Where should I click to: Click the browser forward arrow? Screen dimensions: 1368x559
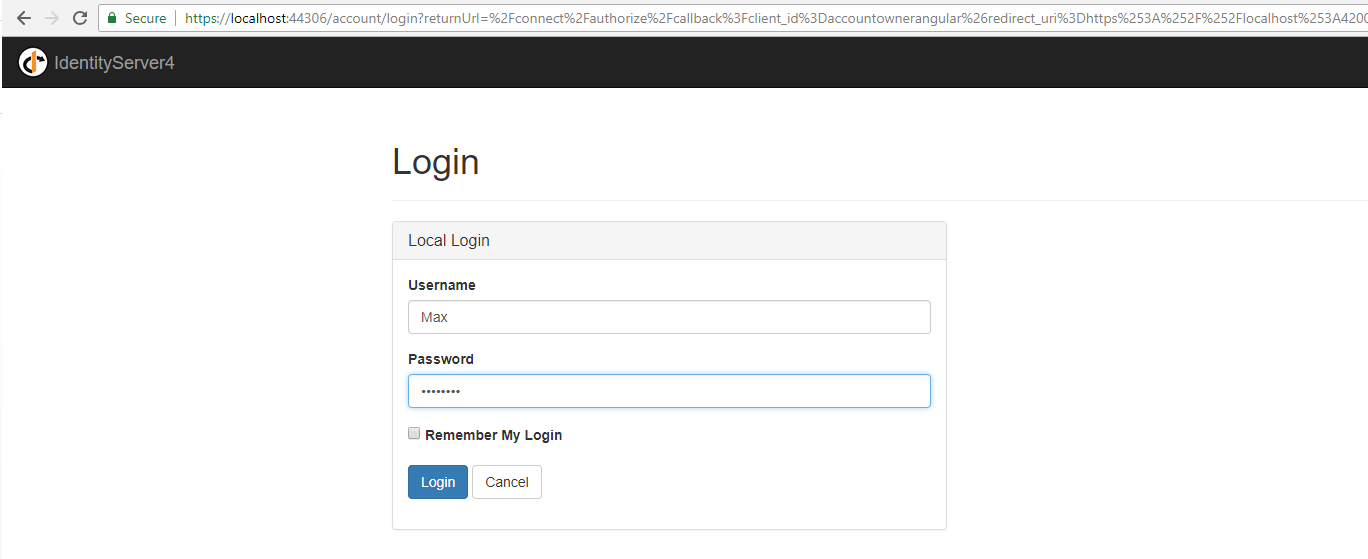pos(52,18)
